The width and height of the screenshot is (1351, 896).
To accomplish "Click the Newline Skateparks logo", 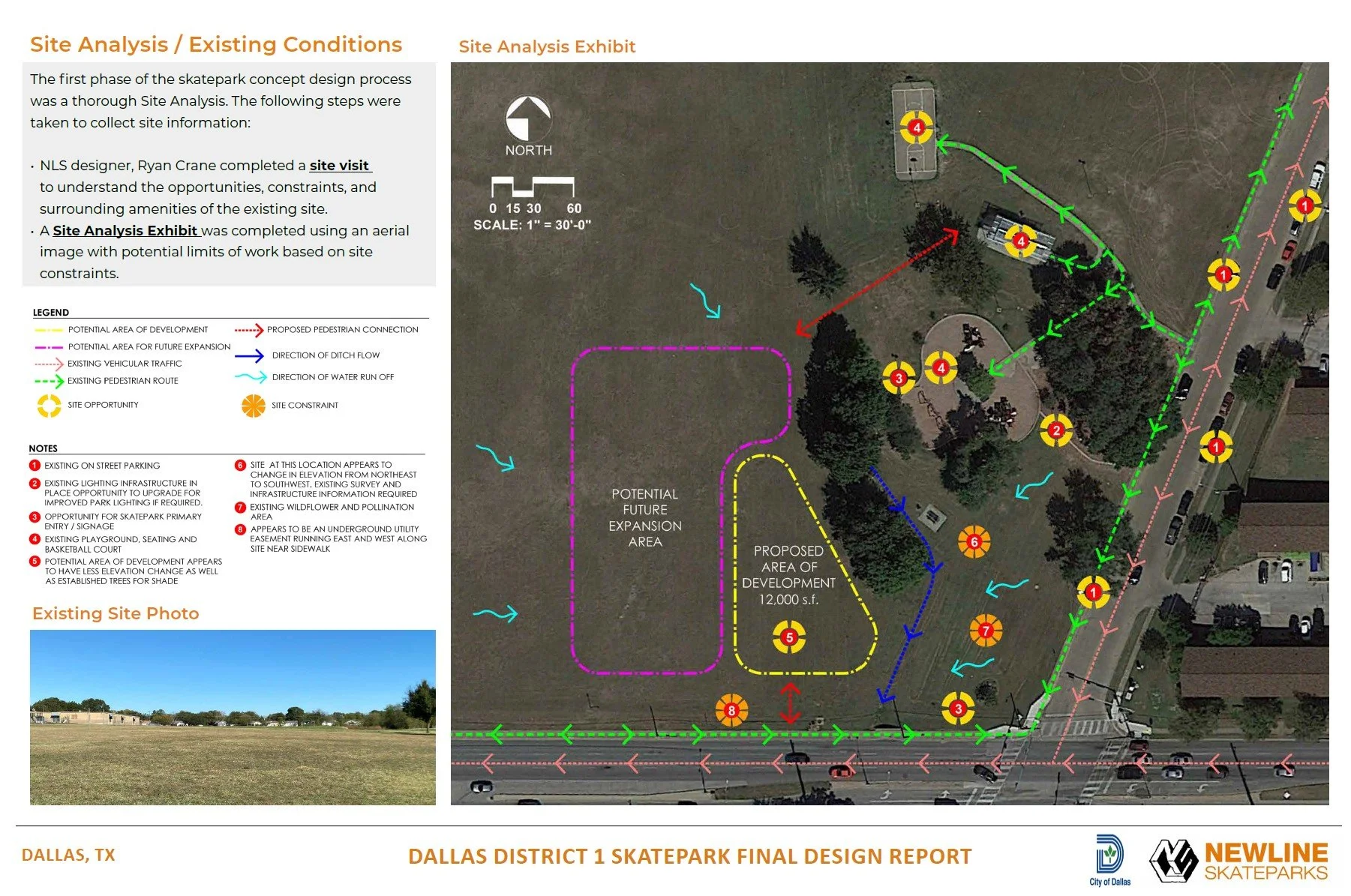I will pyautogui.click(x=1239, y=861).
